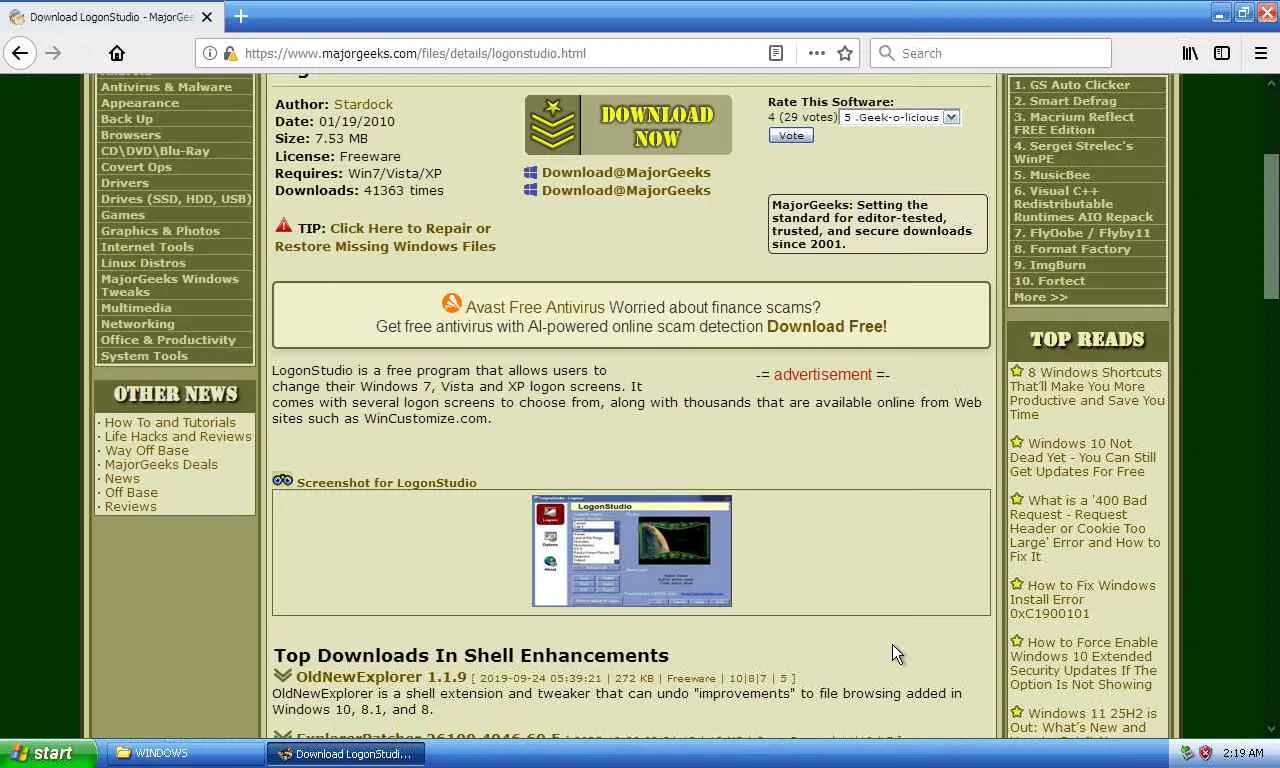Click the security shield tray icon
The image size is (1280, 768).
[x=1205, y=753]
